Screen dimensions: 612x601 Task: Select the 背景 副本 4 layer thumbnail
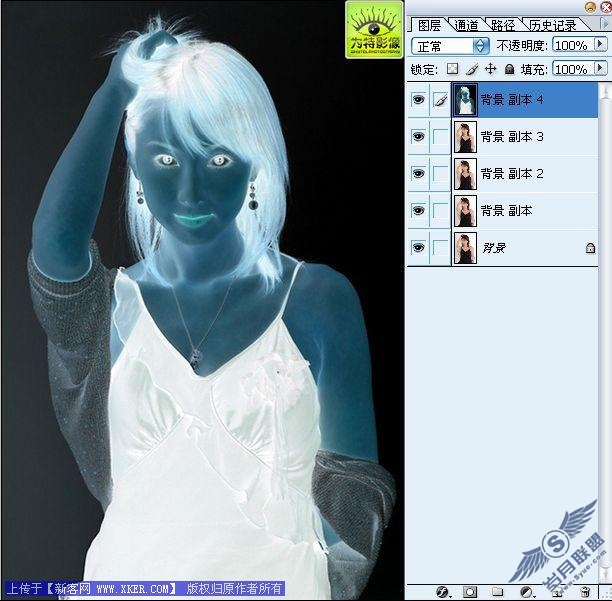[465, 100]
